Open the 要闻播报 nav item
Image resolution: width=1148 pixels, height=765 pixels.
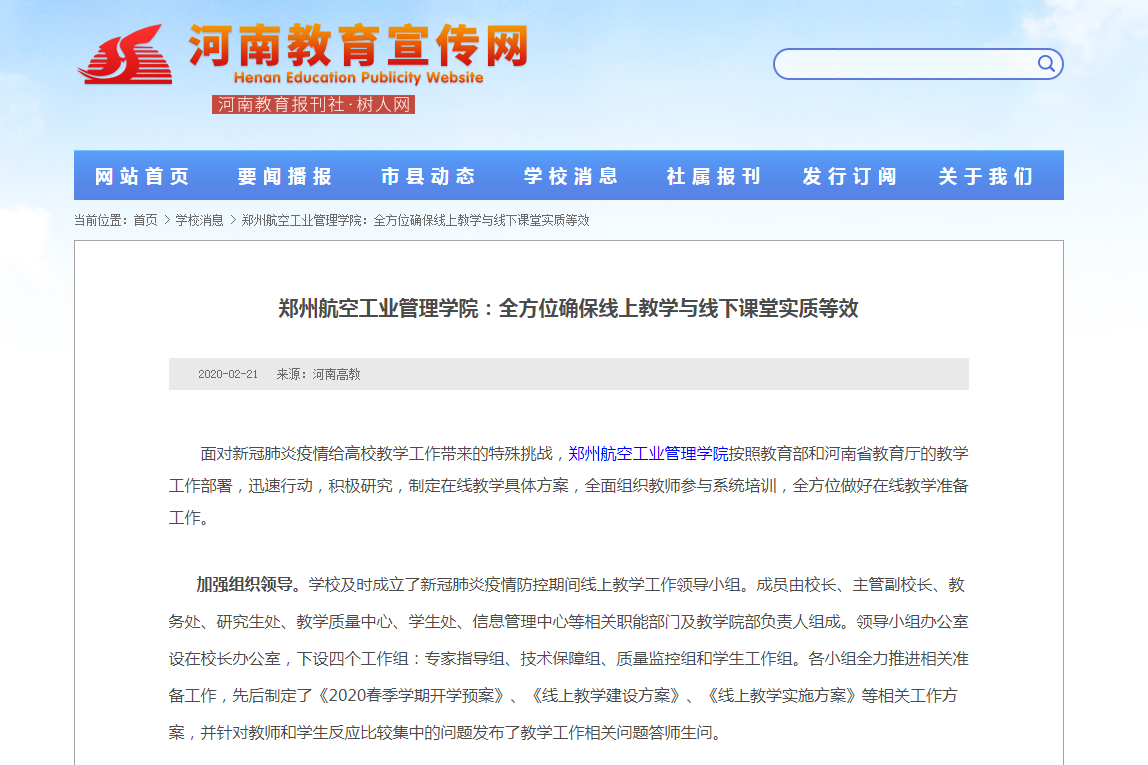click(285, 176)
